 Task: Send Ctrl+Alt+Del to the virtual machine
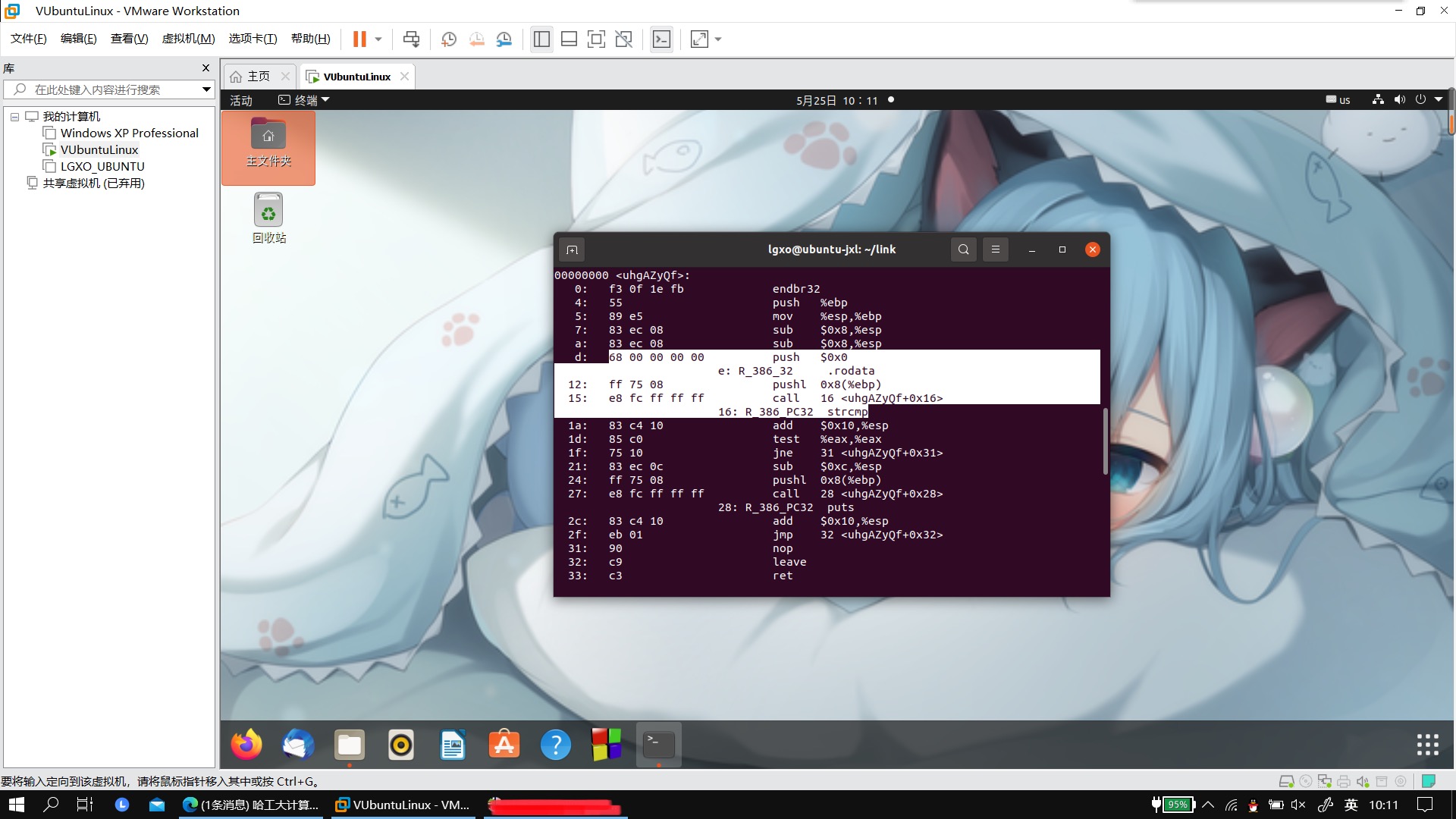pos(411,39)
